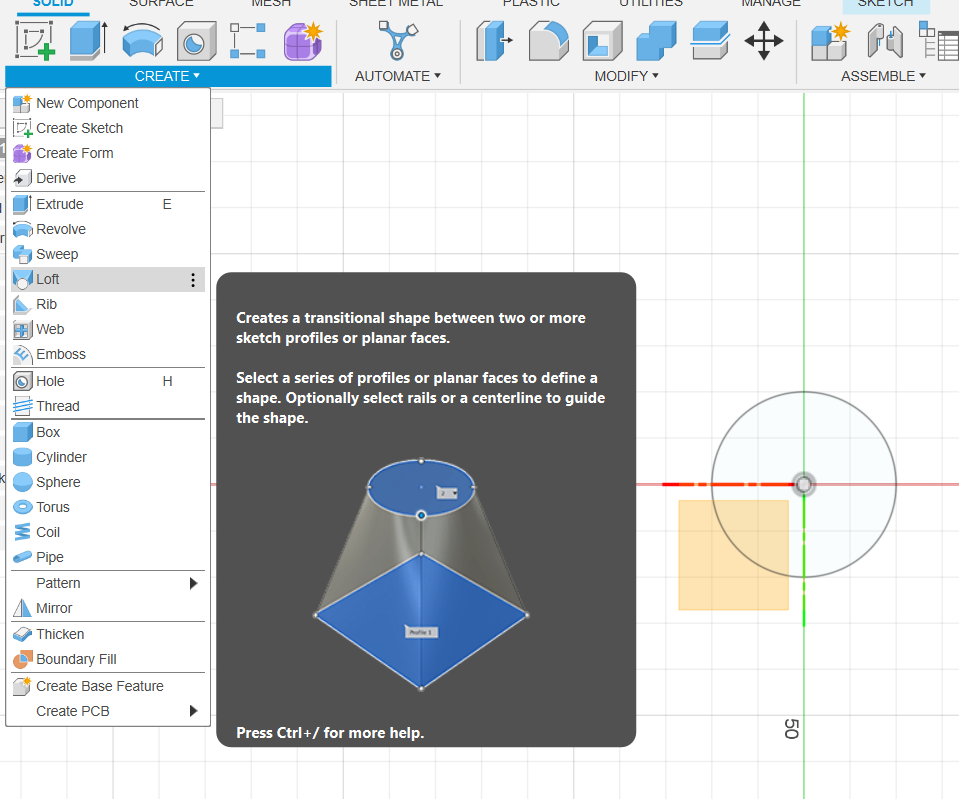Click the Extrude toolbar icon
The width and height of the screenshot is (959, 799).
click(89, 40)
